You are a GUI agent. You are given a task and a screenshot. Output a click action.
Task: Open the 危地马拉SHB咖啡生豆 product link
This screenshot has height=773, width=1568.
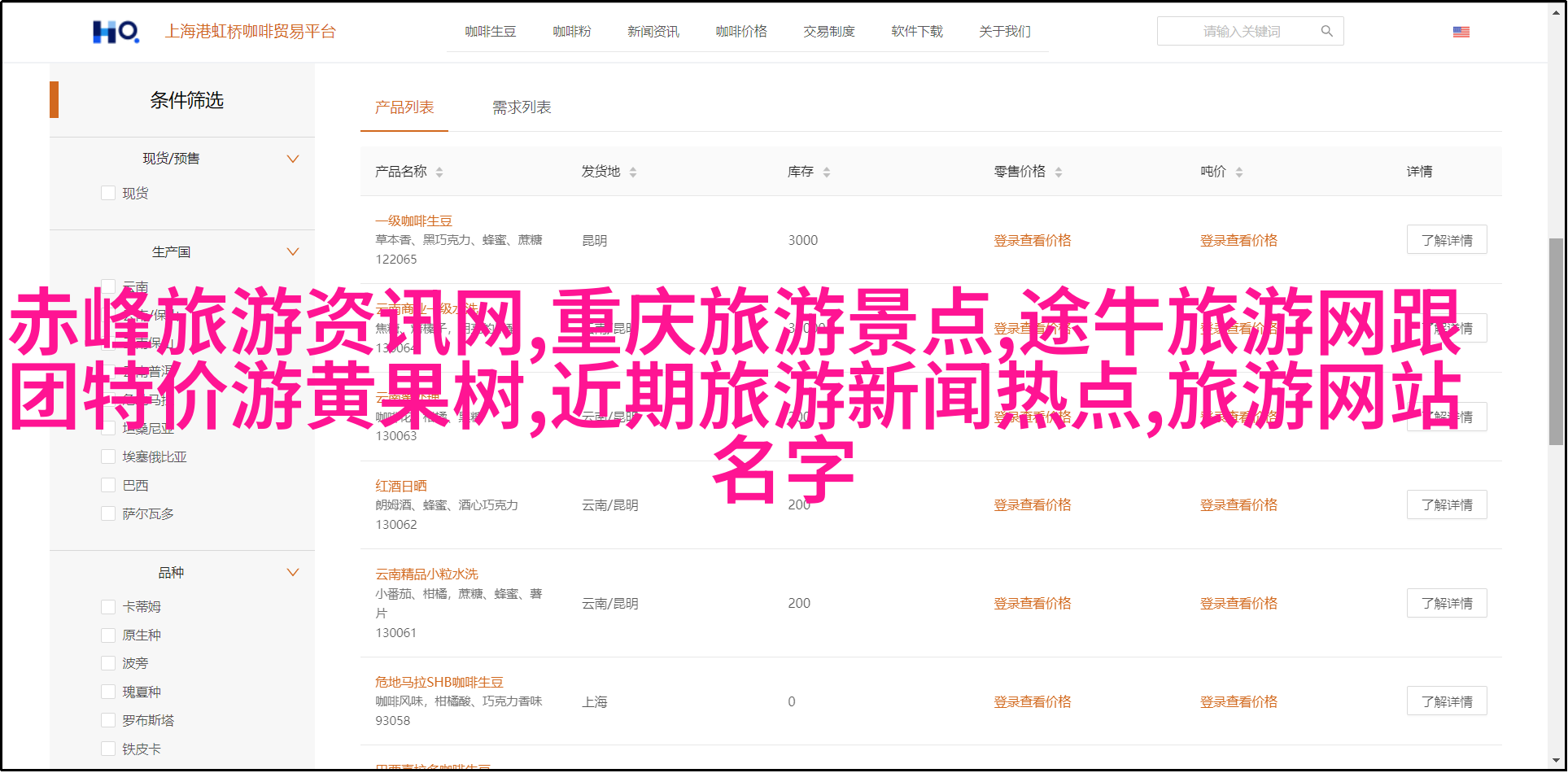439,682
